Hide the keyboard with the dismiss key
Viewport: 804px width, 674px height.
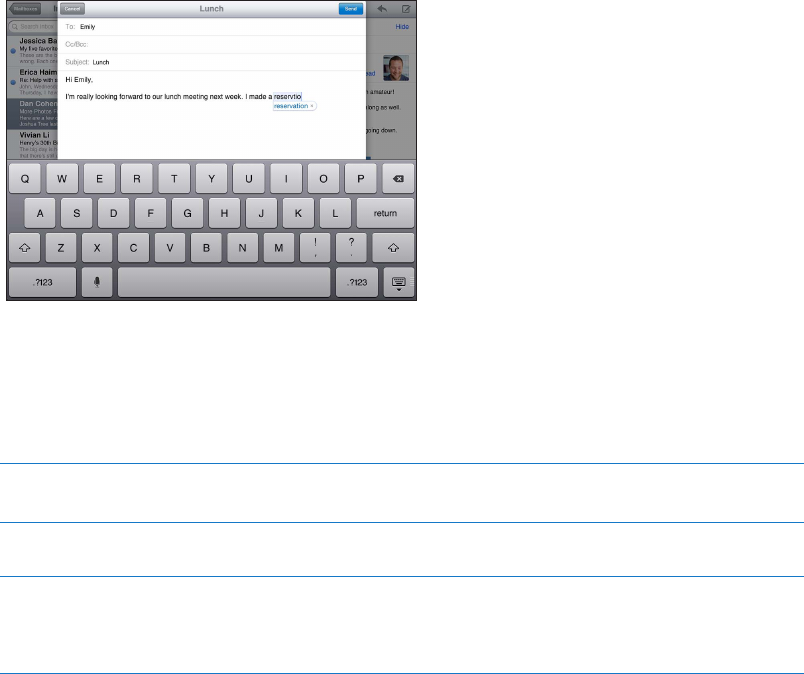click(398, 282)
